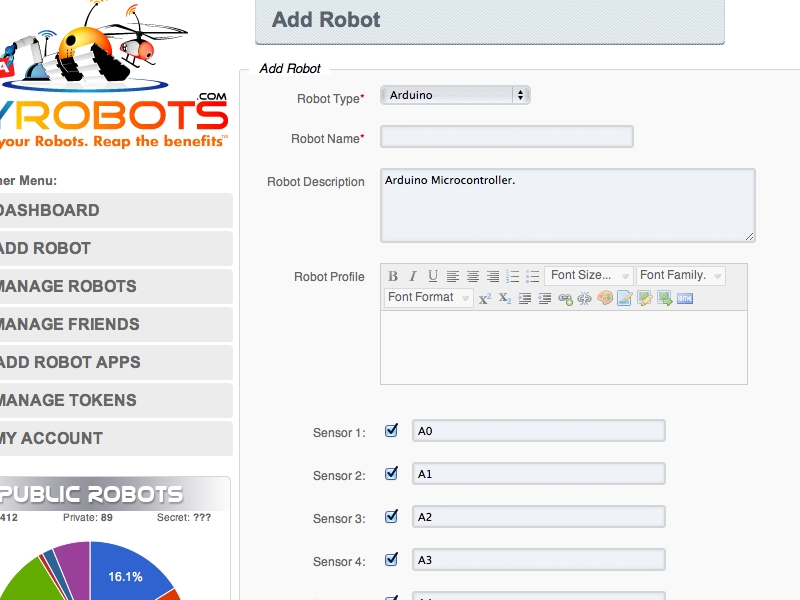Click the XHTML source icon
Screen dimensions: 800x600
pyautogui.click(x=685, y=298)
